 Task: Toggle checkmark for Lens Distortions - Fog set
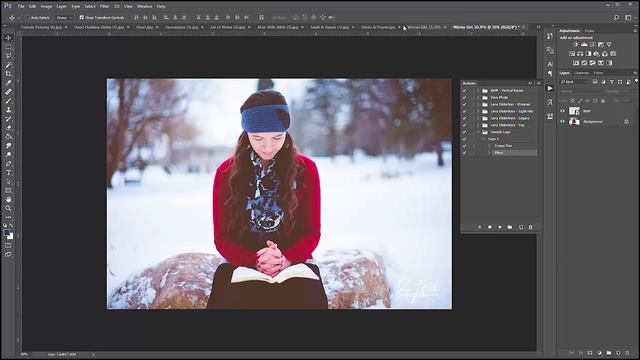(x=464, y=125)
